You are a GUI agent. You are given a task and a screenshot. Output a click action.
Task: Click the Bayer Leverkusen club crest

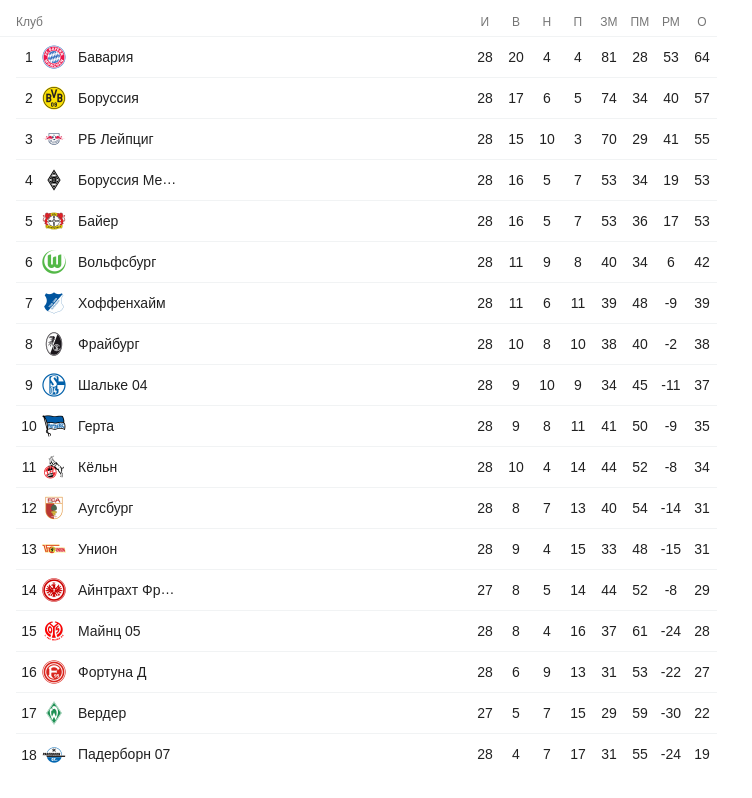pos(54,221)
